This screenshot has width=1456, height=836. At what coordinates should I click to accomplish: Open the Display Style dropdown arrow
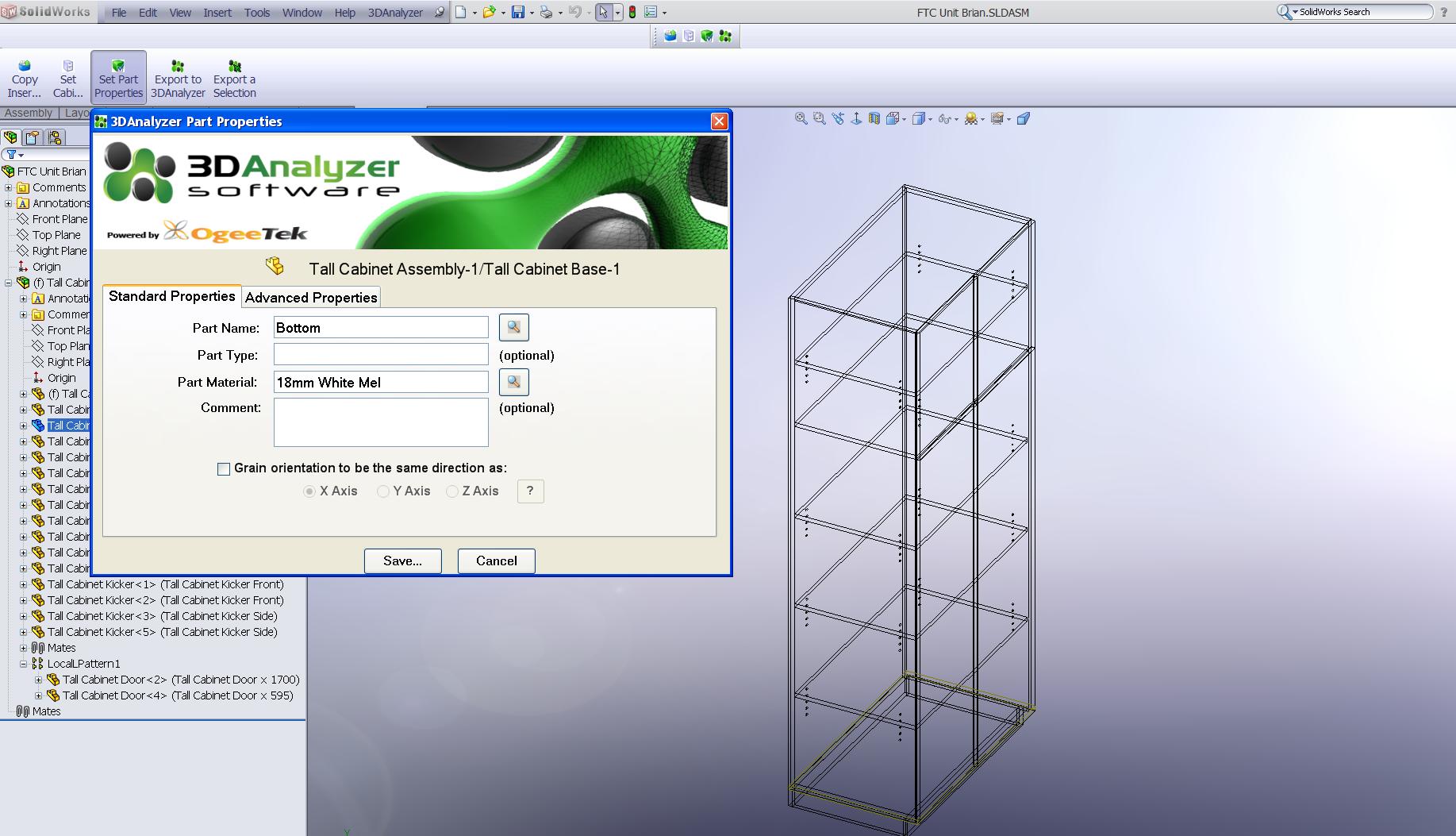(930, 119)
